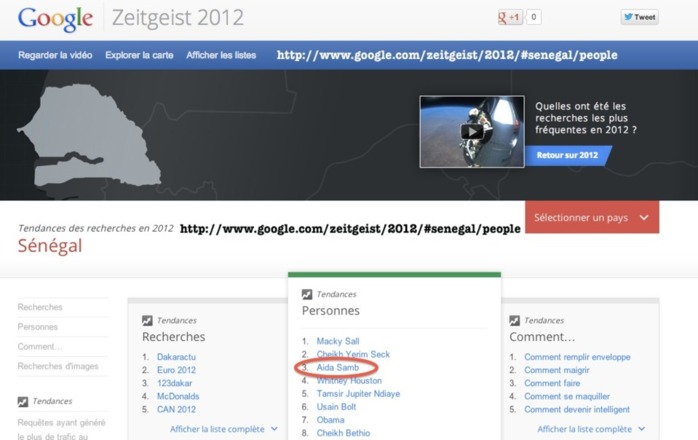Select Personnes in left sidebar
The width and height of the screenshot is (698, 440).
click(38, 327)
